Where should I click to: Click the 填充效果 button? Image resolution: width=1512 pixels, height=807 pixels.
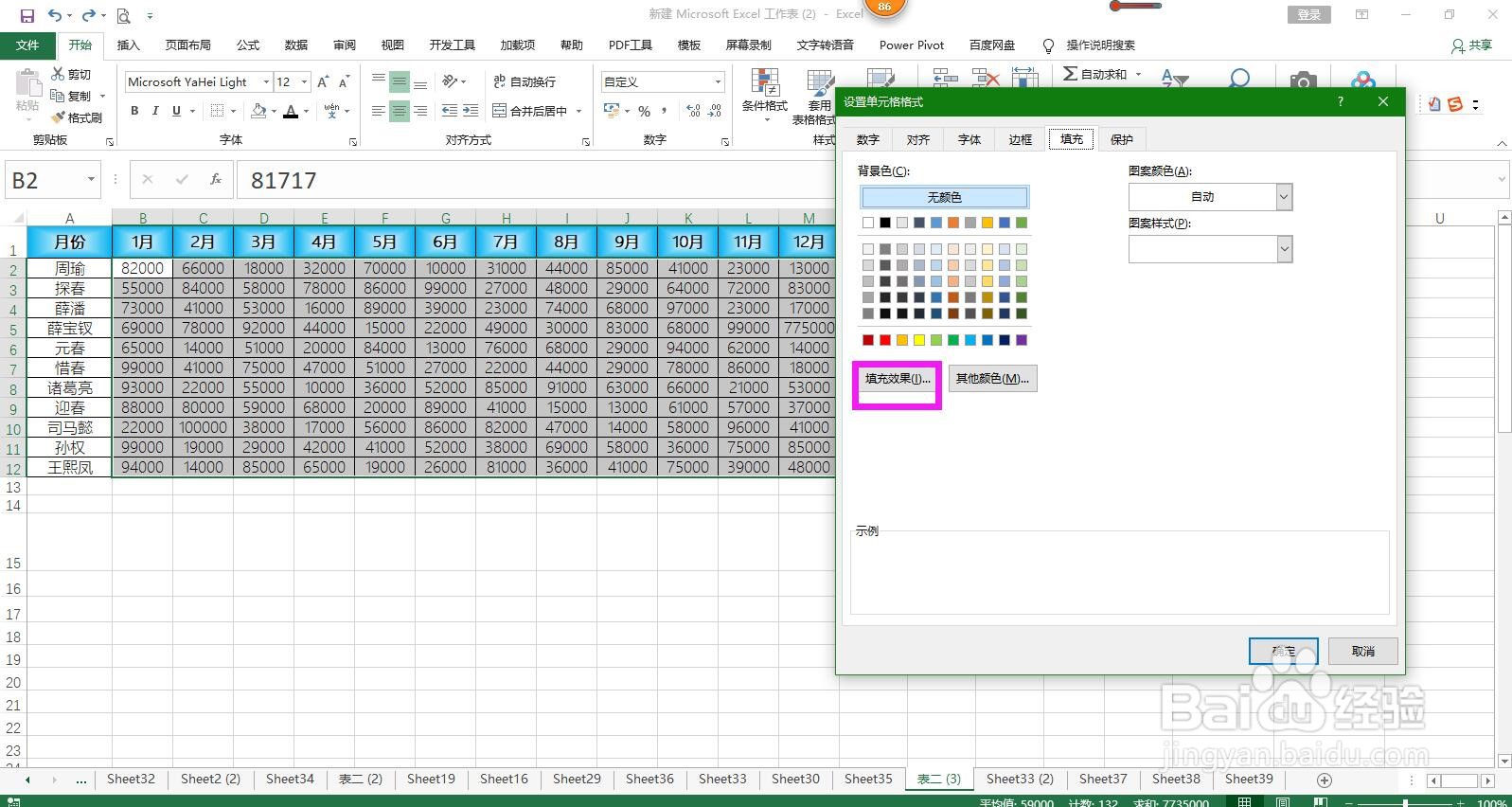pos(898,379)
